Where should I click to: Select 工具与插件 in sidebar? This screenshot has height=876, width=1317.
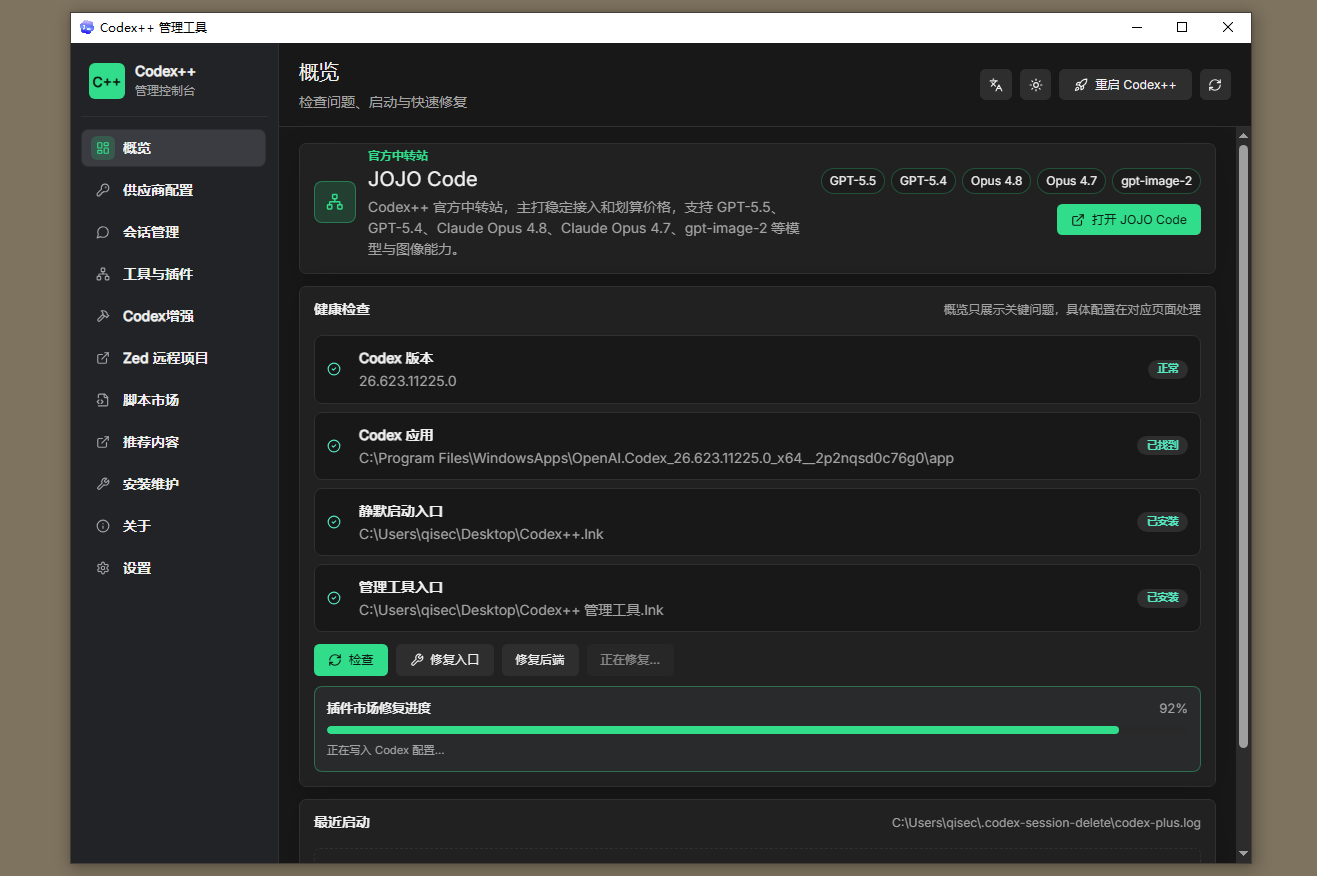[x=173, y=274]
